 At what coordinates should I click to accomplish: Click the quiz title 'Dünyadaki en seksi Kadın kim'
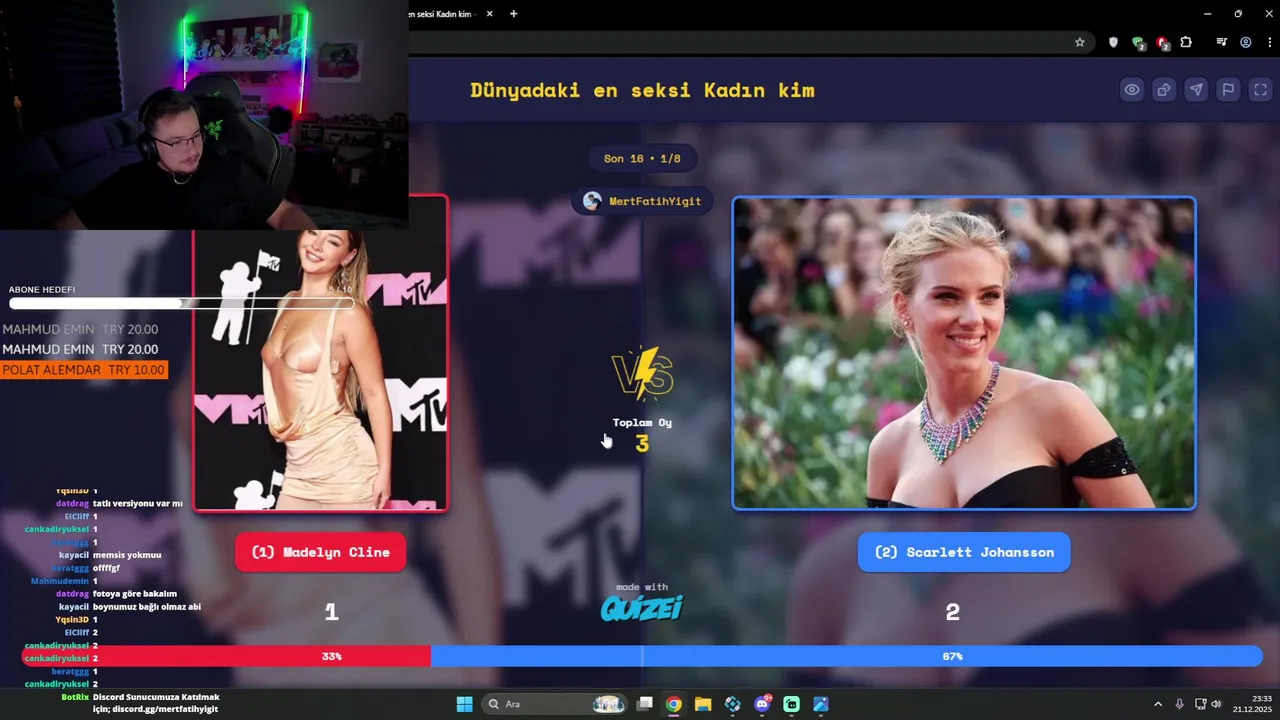642,90
